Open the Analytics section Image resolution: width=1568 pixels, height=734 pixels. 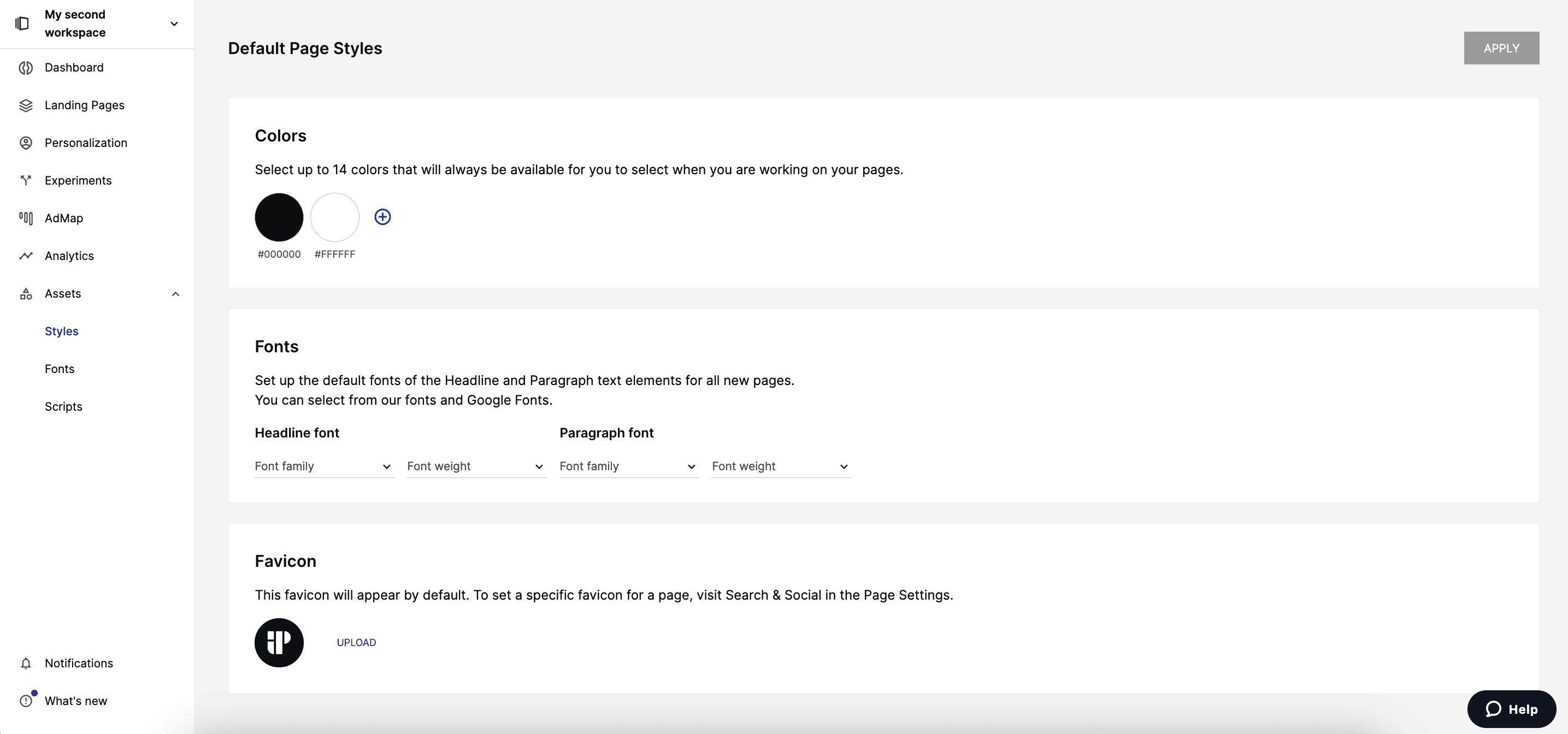(69, 256)
